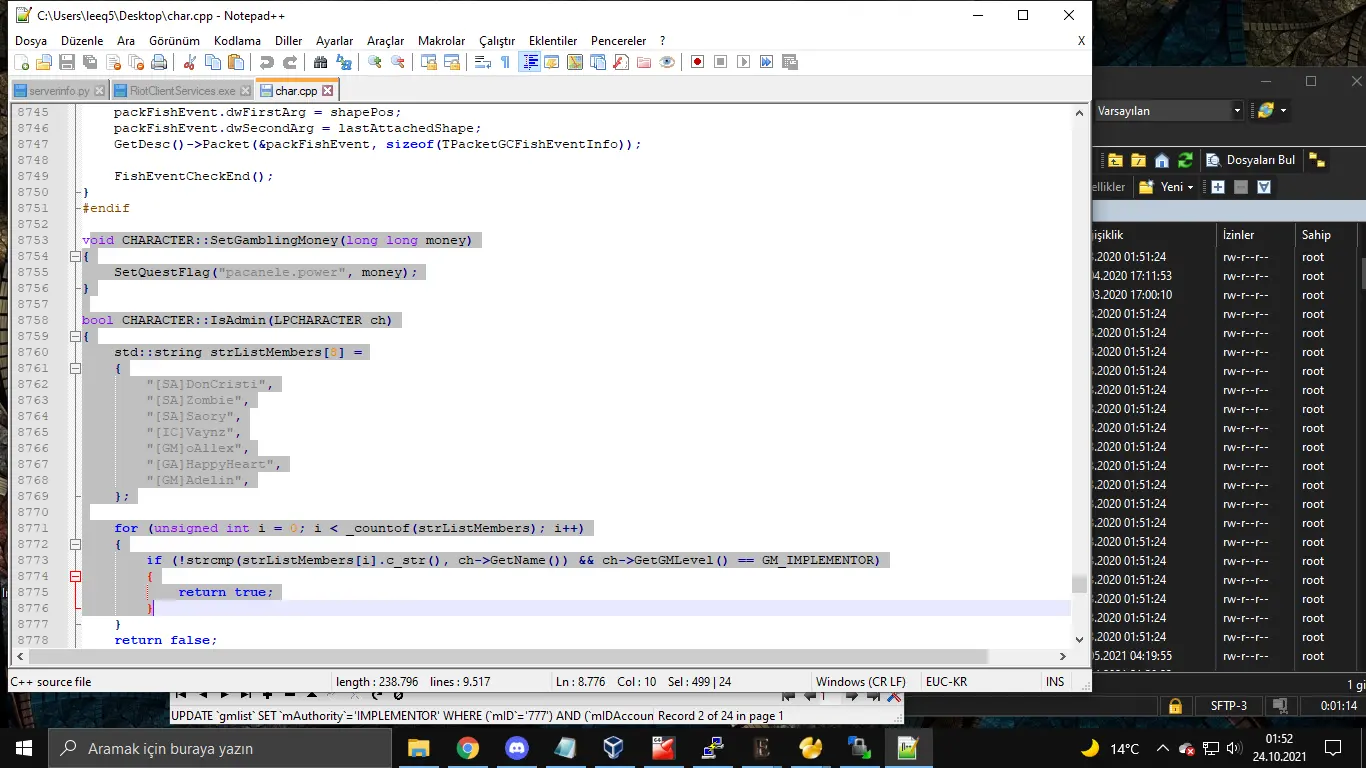Switch to the serverinfo.py tab
The image size is (1366, 768).
tap(59, 91)
